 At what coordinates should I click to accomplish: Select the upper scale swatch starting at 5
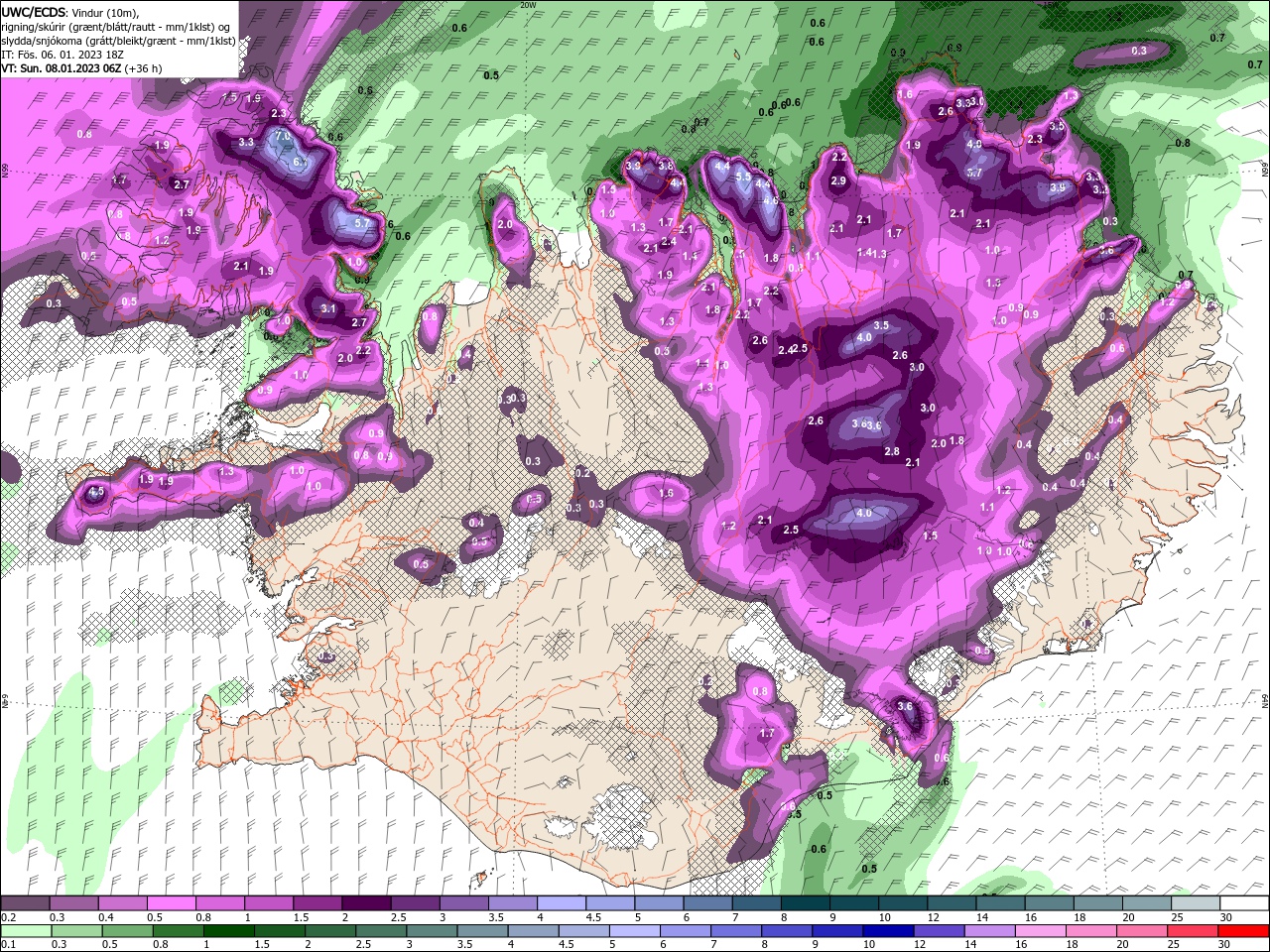tap(659, 902)
